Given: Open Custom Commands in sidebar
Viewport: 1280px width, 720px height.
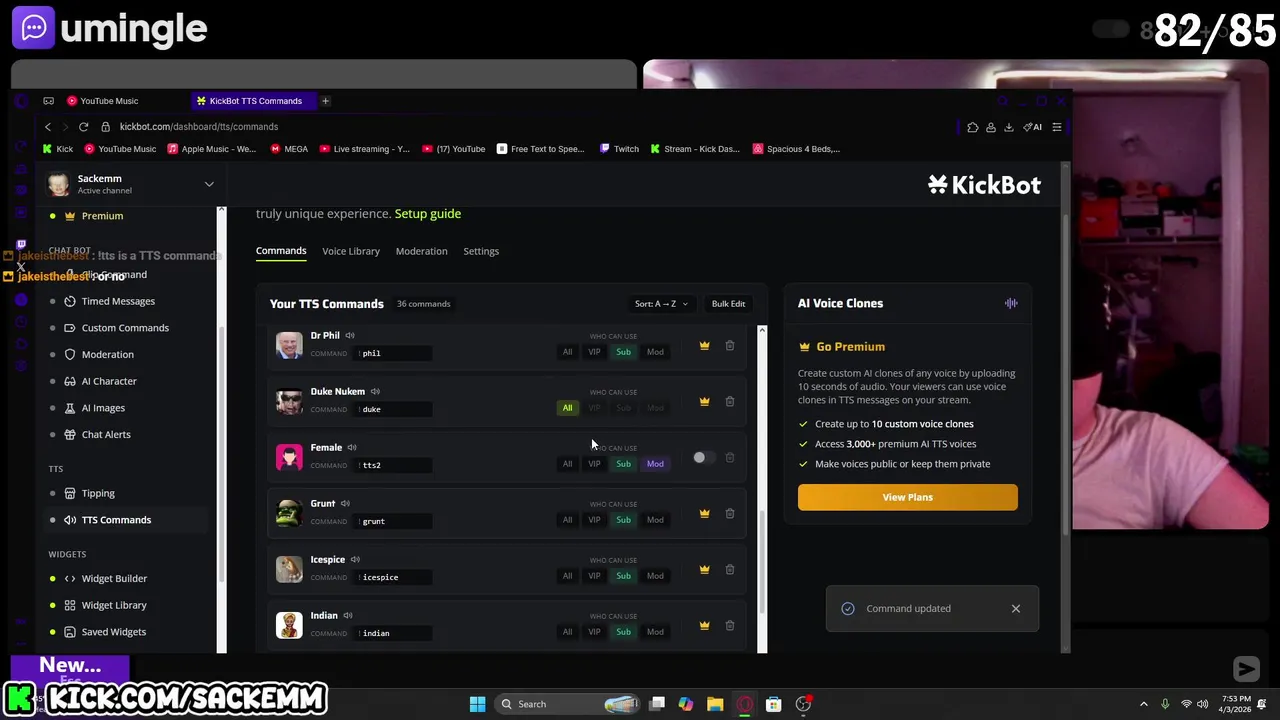Looking at the screenshot, I should coord(125,328).
